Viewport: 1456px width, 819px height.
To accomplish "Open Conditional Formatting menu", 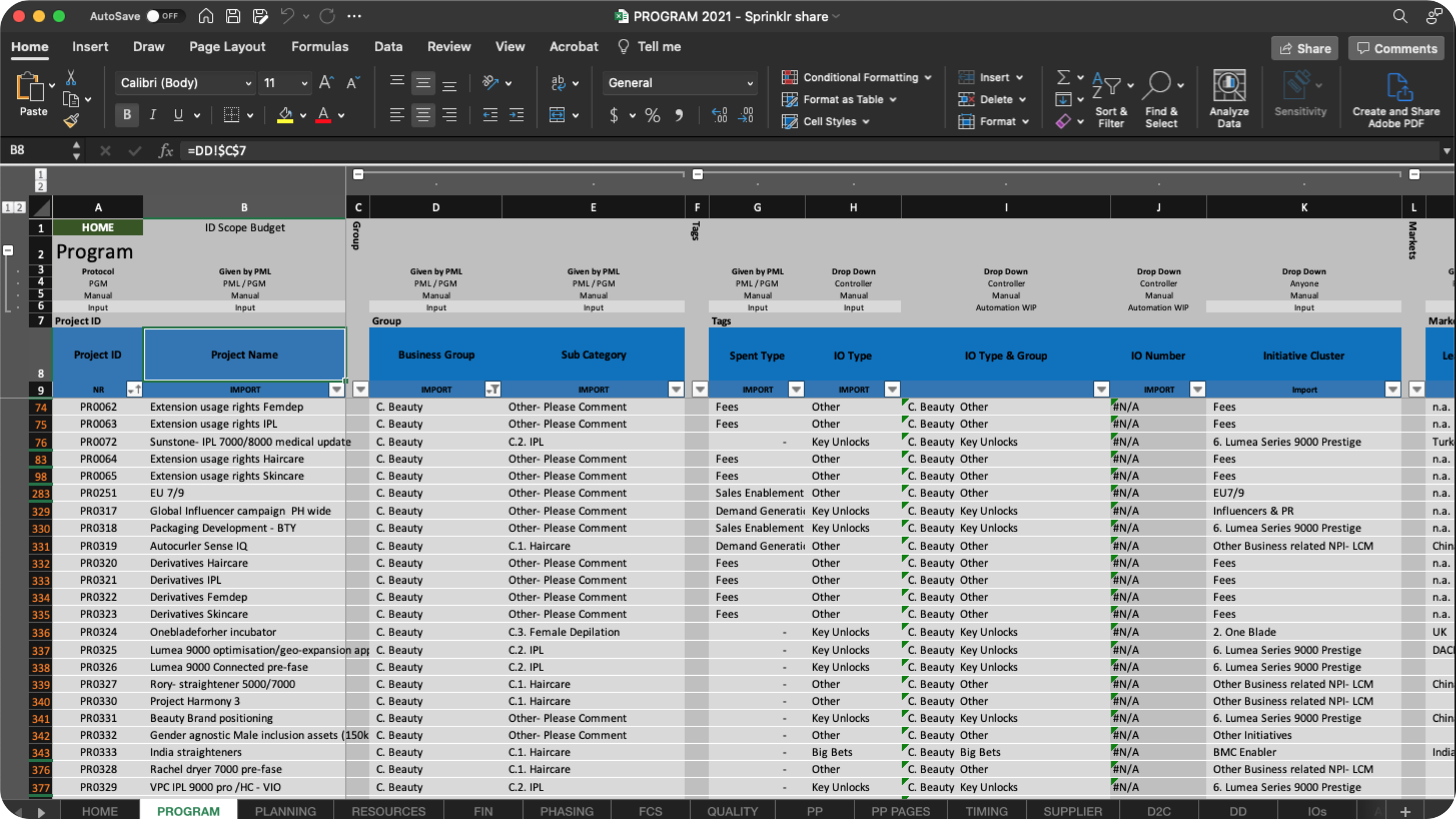I will (x=856, y=77).
